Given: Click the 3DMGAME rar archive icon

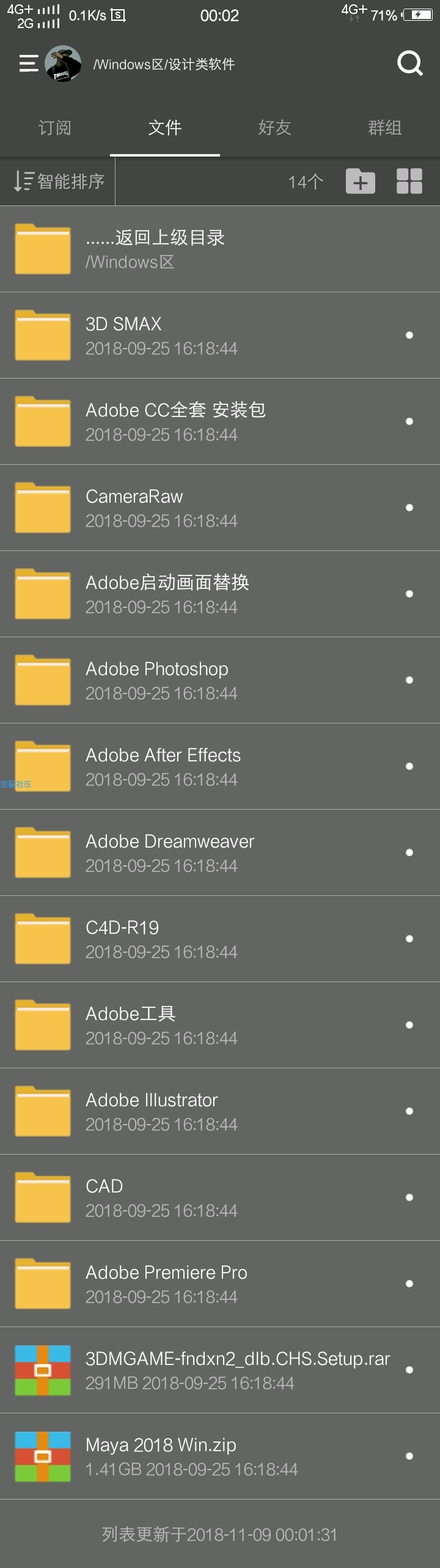Looking at the screenshot, I should point(43,1370).
